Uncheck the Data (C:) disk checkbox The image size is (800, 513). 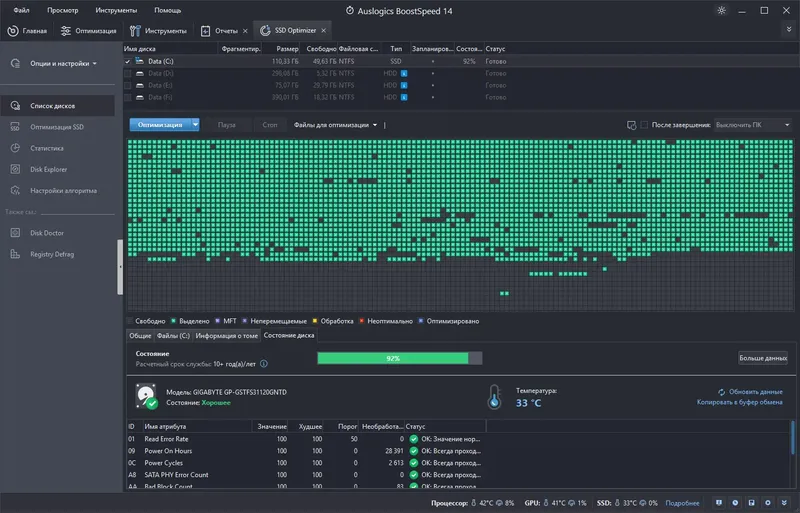(x=128, y=61)
